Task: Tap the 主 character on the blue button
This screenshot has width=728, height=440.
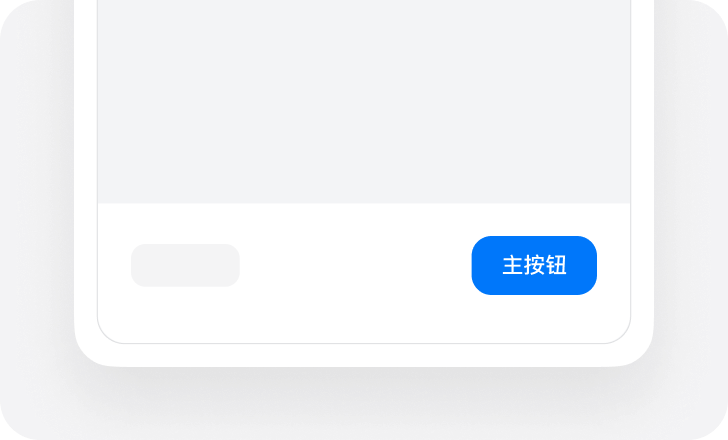Action: pyautogui.click(x=513, y=265)
